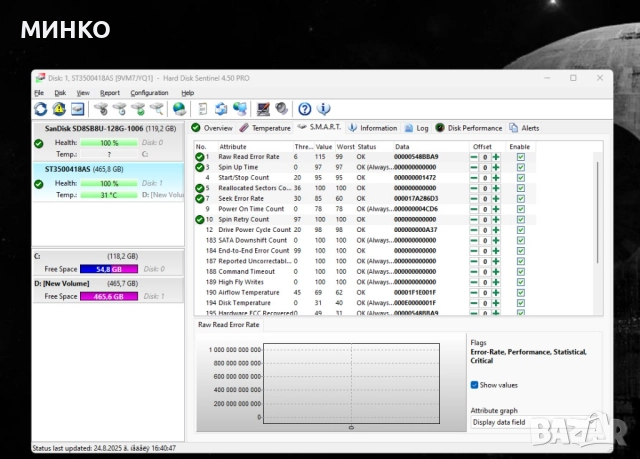Click the warning sign disk toolbar icon
Viewport: 640px width, 459px height.
(59, 109)
